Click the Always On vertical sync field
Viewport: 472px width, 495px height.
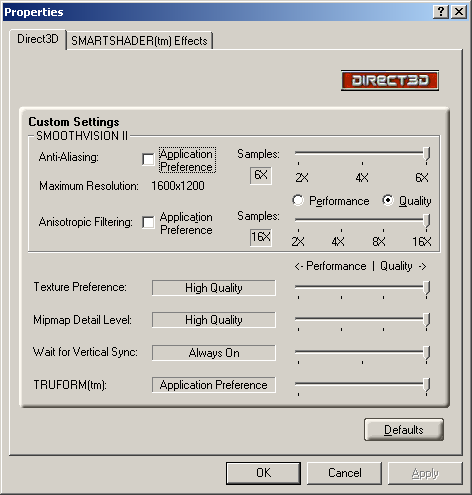214,353
